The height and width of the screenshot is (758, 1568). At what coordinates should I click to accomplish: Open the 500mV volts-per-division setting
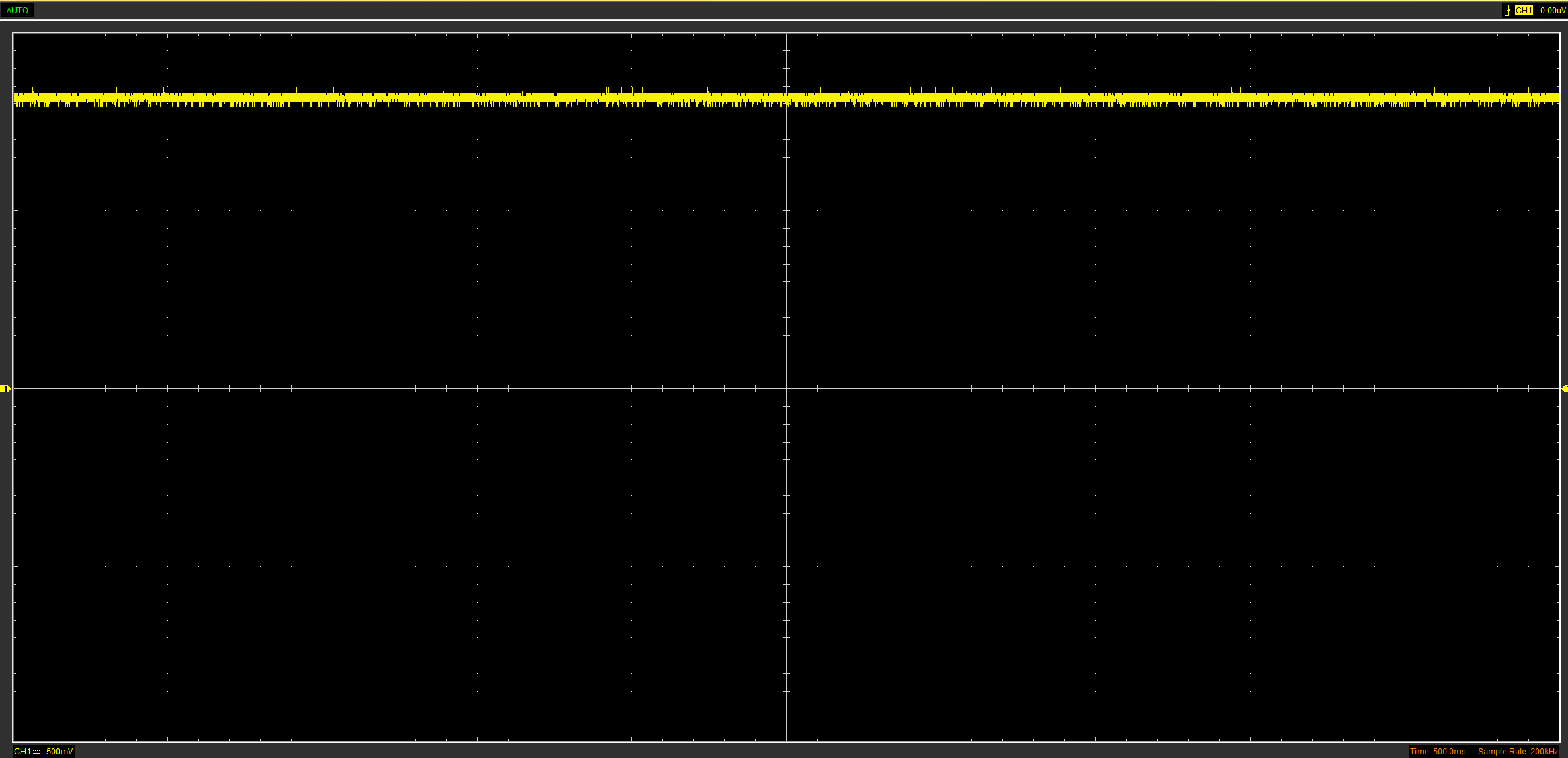[59, 752]
